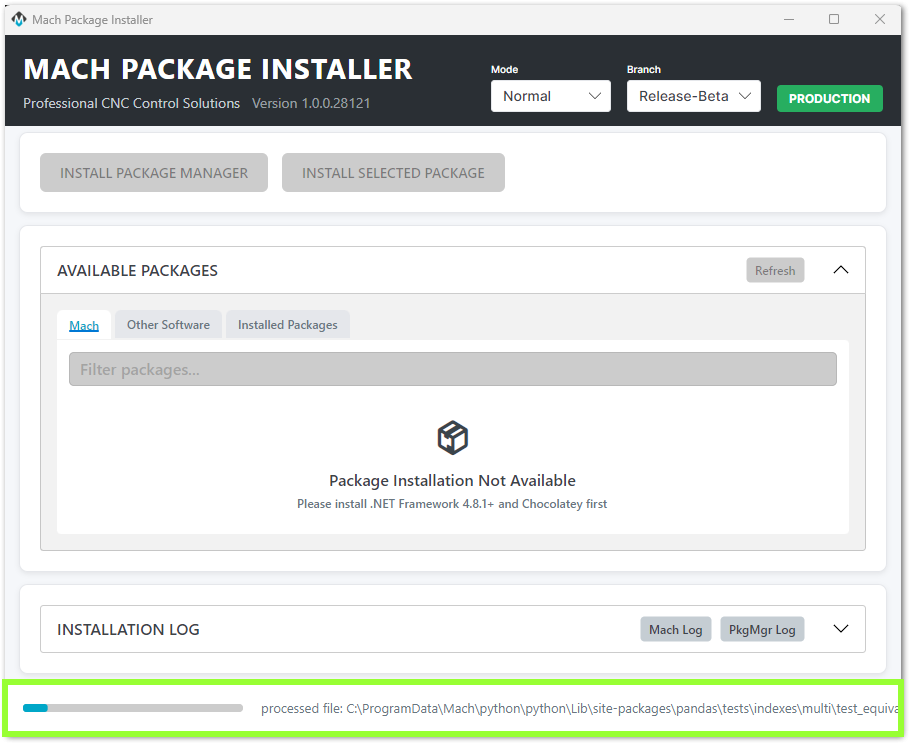Close the Mach Package Installer window
Image resolution: width=910 pixels, height=744 pixels.
click(880, 19)
